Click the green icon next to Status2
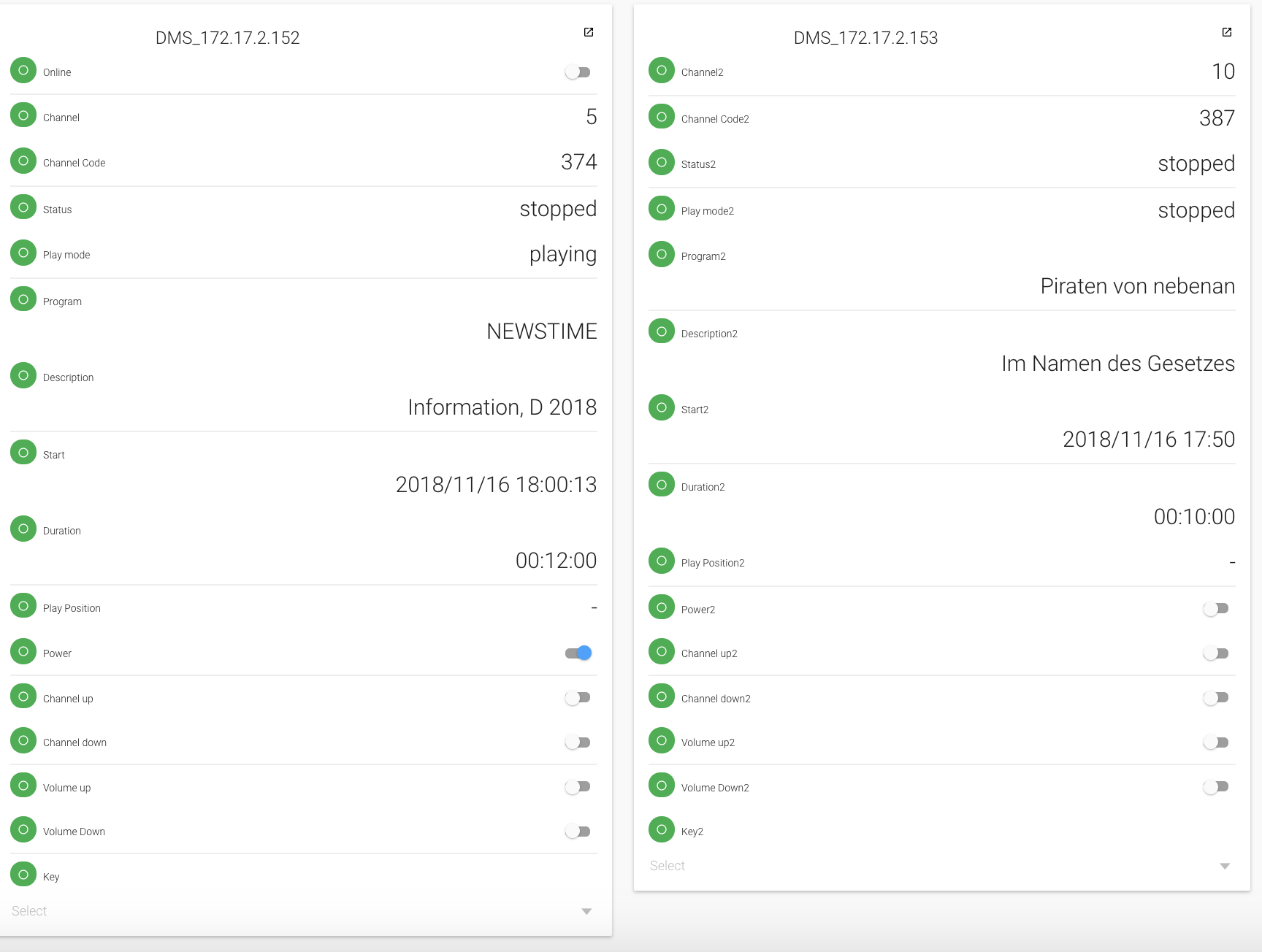The image size is (1262, 952). click(x=662, y=163)
